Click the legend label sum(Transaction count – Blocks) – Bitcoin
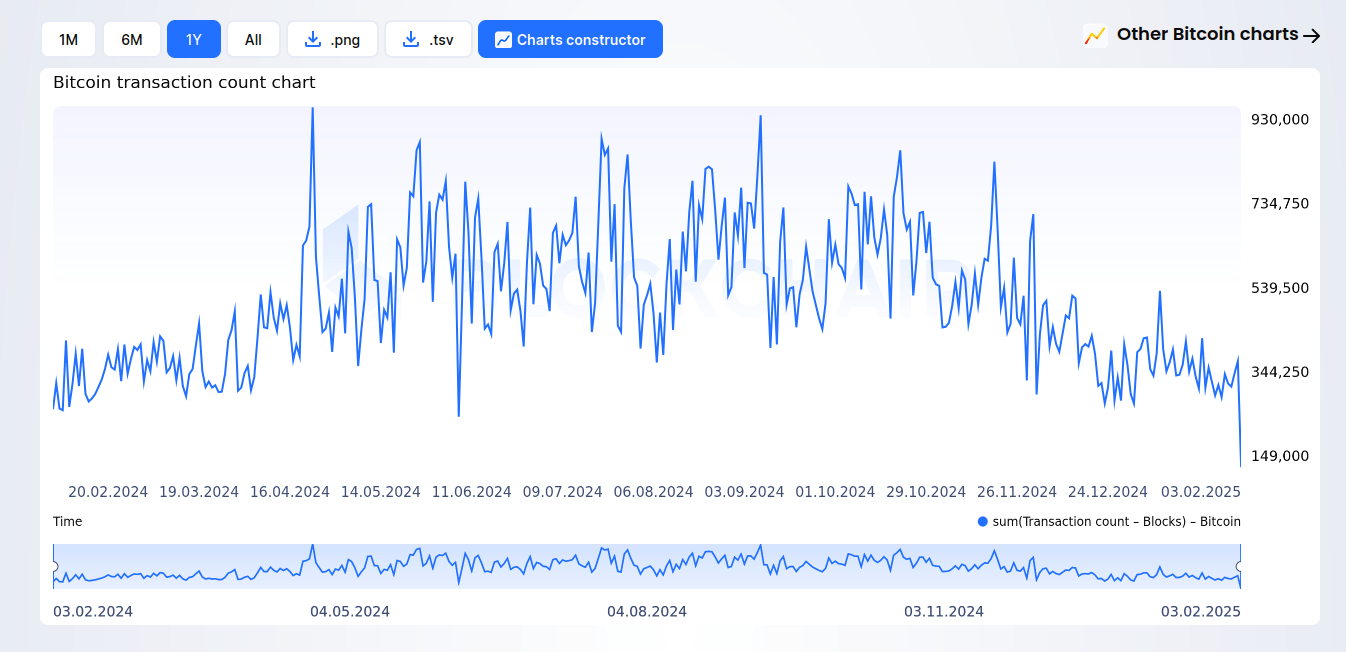 [1116, 522]
